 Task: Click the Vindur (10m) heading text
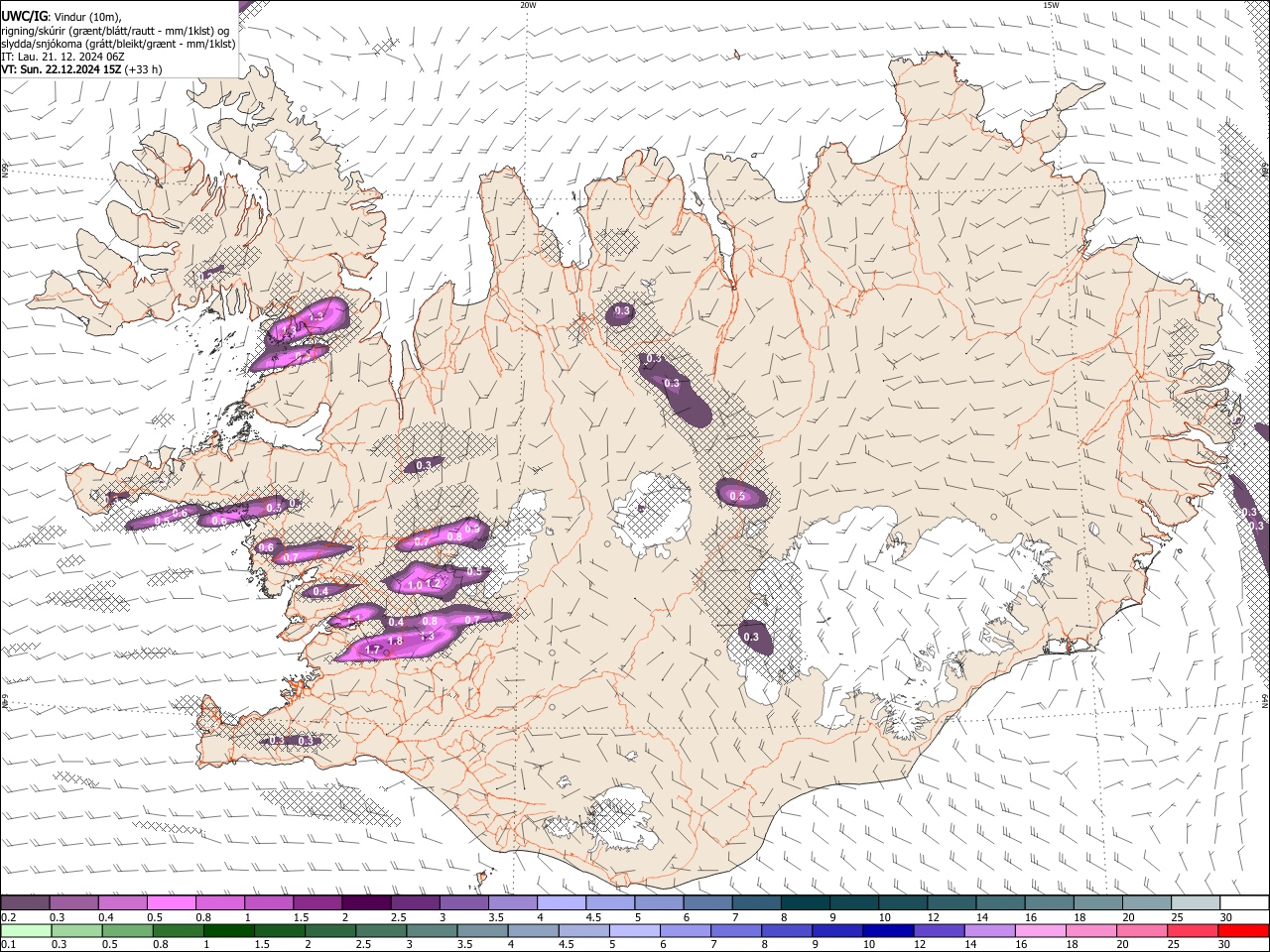pos(87,17)
